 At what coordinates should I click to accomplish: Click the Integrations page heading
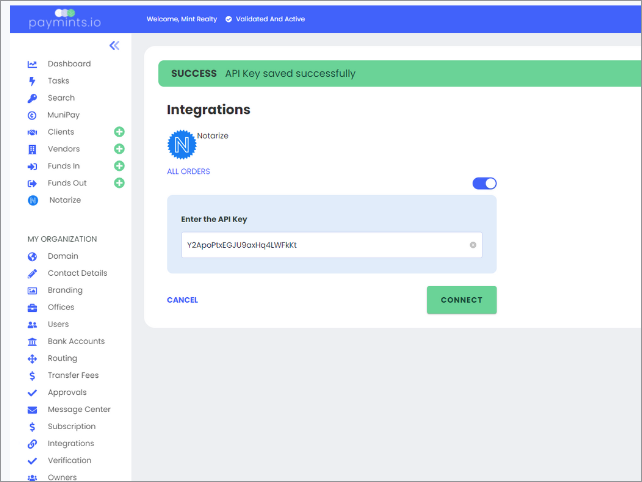click(208, 110)
